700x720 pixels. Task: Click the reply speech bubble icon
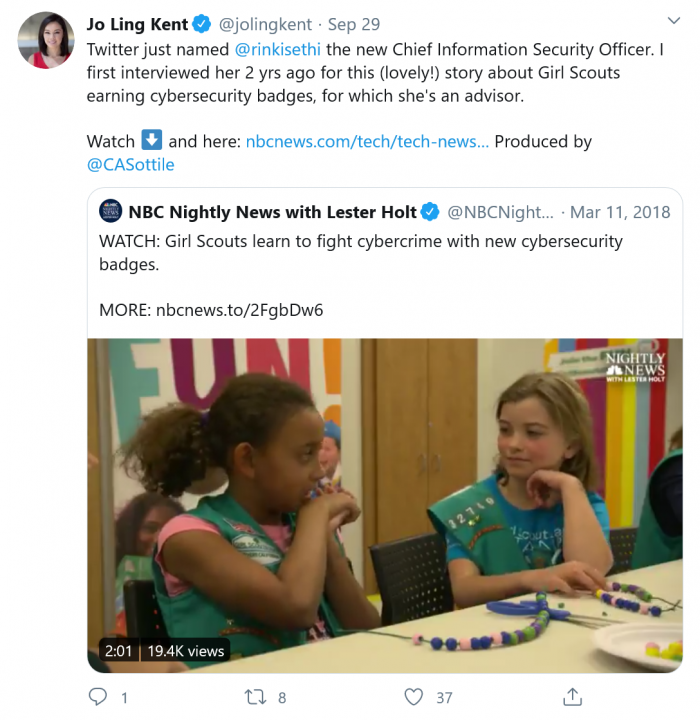tap(97, 696)
